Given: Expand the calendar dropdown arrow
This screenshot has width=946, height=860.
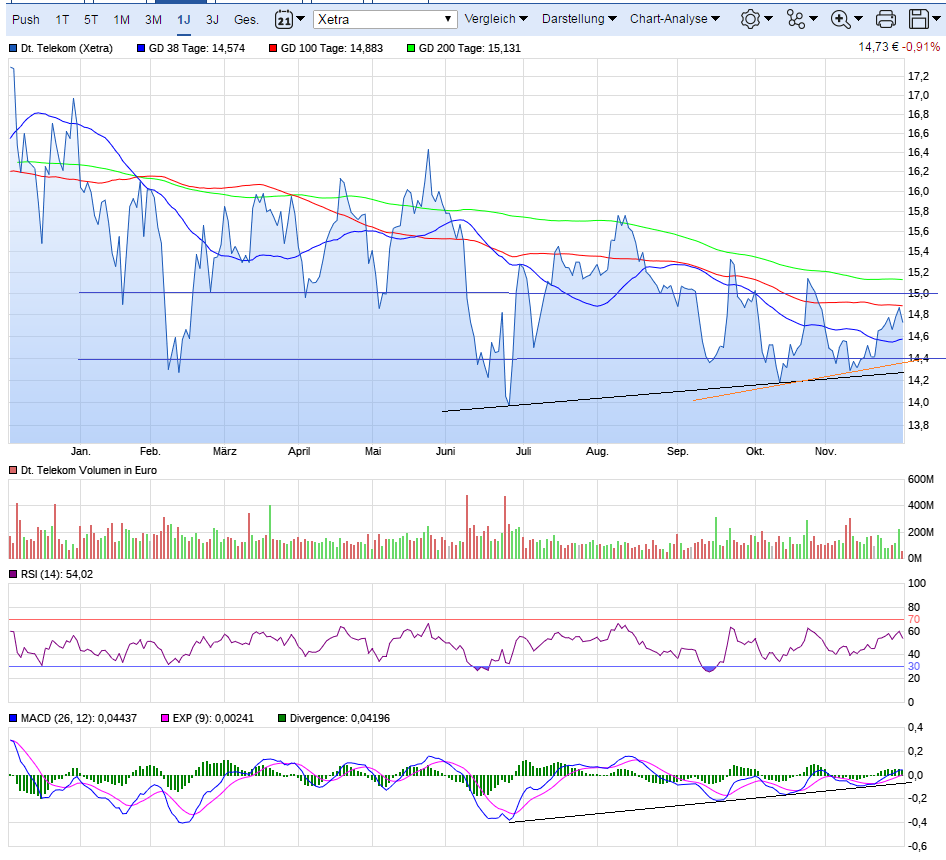Looking at the screenshot, I should click(300, 19).
